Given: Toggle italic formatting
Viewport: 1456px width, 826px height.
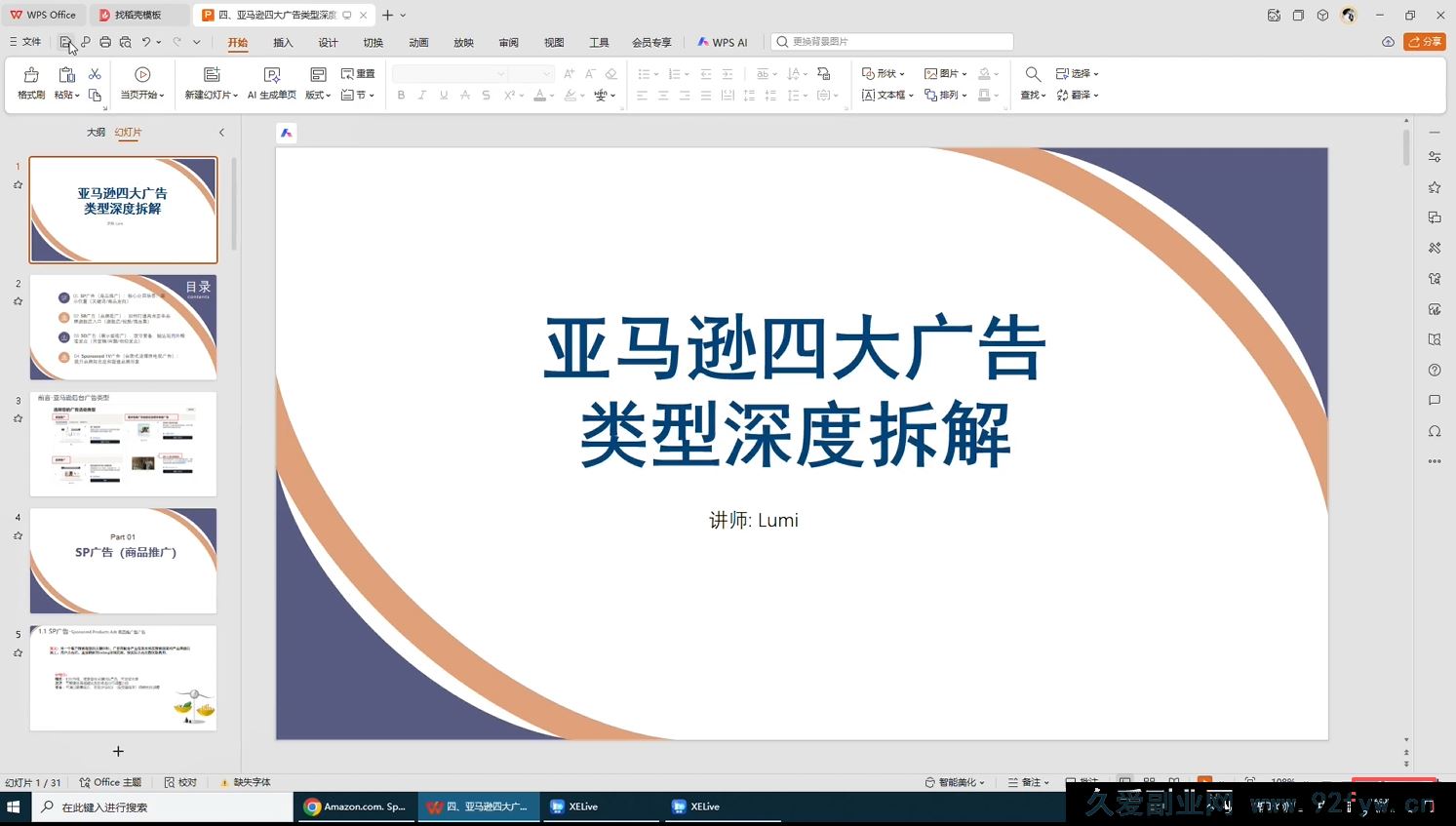Looking at the screenshot, I should click(421, 95).
